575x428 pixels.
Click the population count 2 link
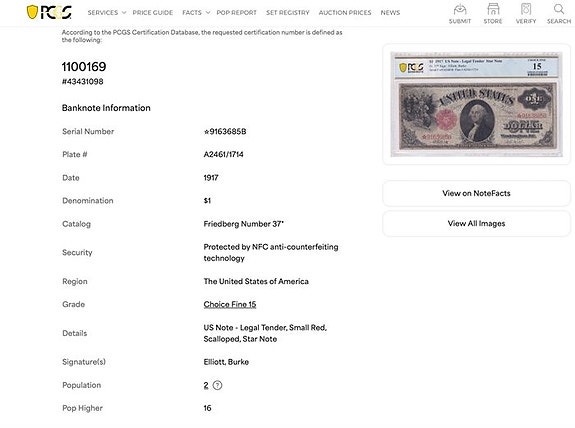206,385
